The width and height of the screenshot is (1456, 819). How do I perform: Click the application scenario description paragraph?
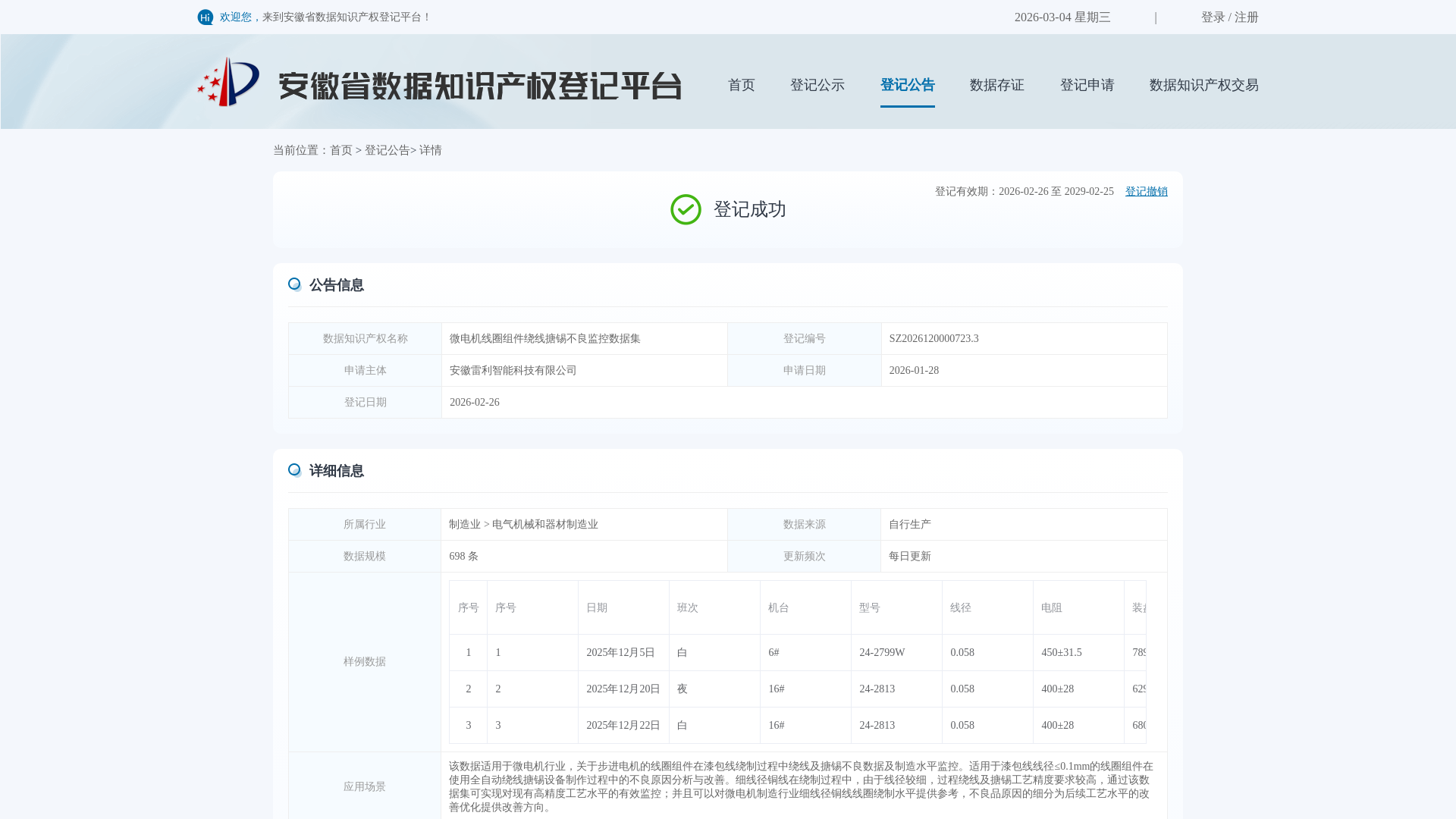[801, 787]
